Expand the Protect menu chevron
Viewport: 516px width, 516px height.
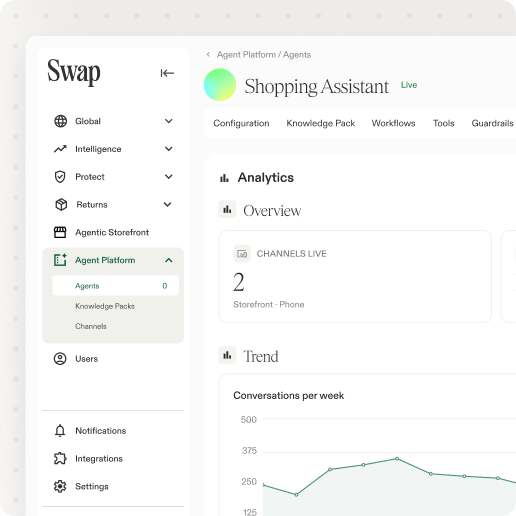[169, 177]
